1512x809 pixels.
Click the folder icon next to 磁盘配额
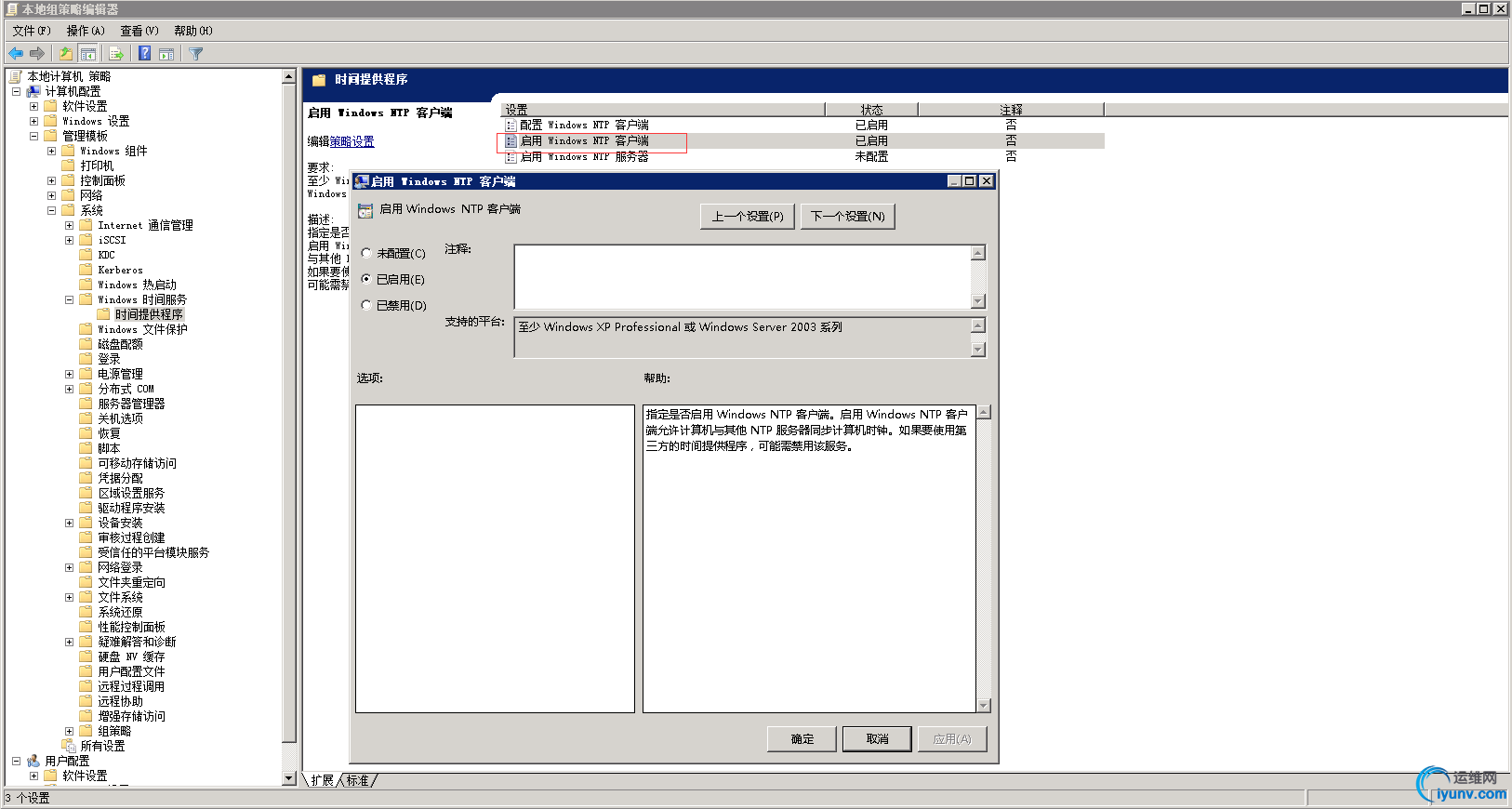pos(86,344)
